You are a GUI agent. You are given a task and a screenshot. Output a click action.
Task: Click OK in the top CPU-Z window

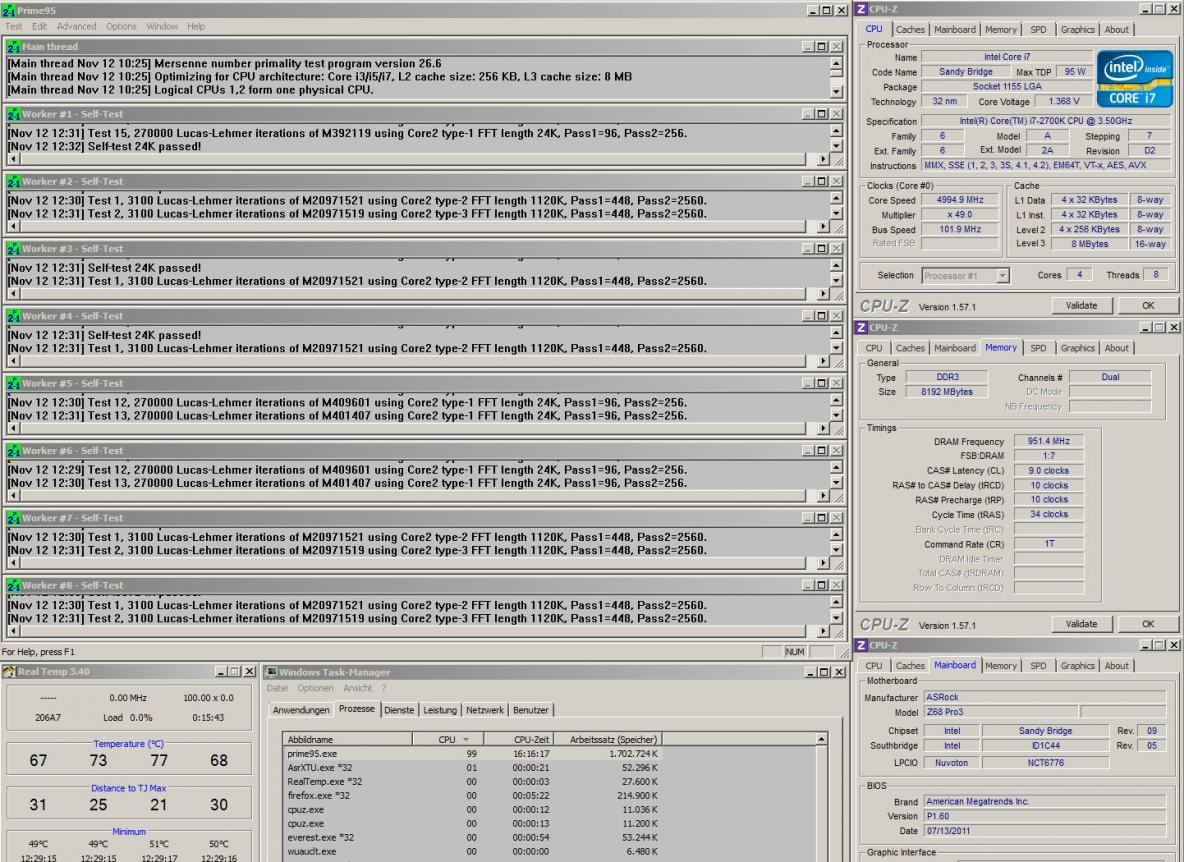coord(1148,306)
